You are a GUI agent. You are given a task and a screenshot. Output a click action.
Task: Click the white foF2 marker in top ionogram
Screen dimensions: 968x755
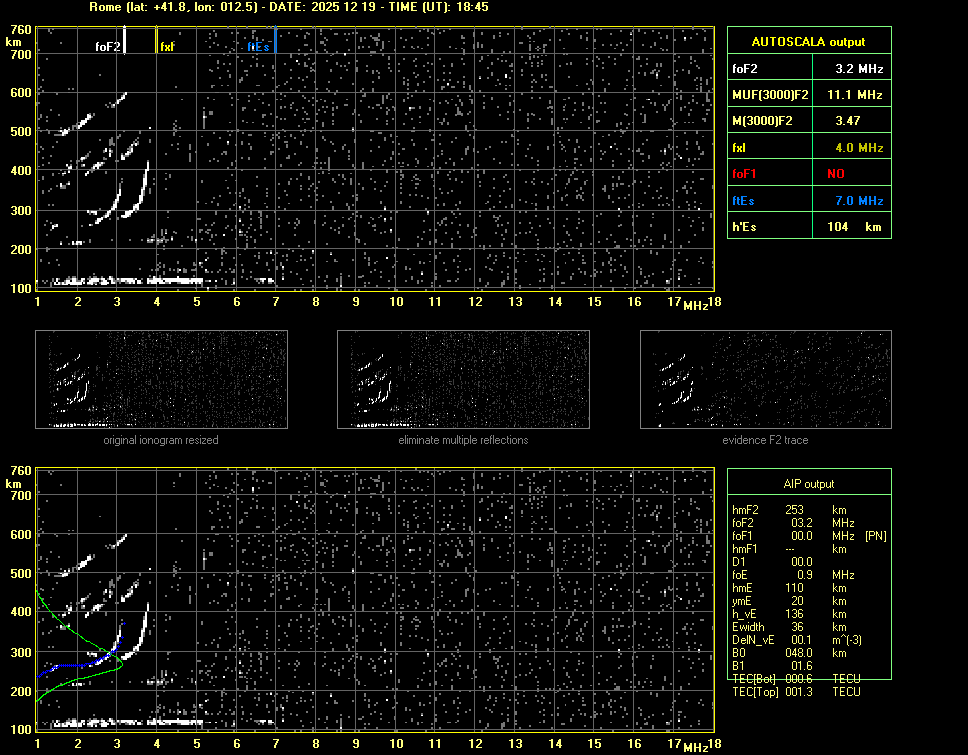click(x=124, y=40)
